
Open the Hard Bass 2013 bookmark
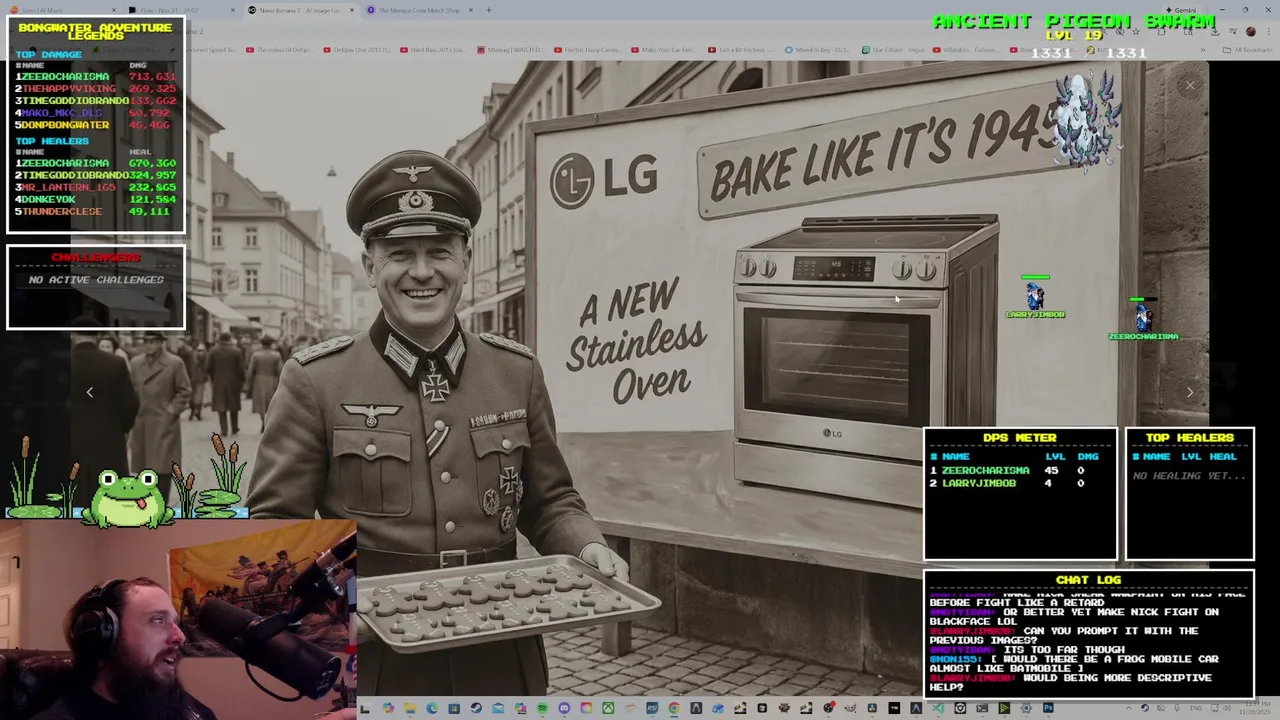[432, 49]
